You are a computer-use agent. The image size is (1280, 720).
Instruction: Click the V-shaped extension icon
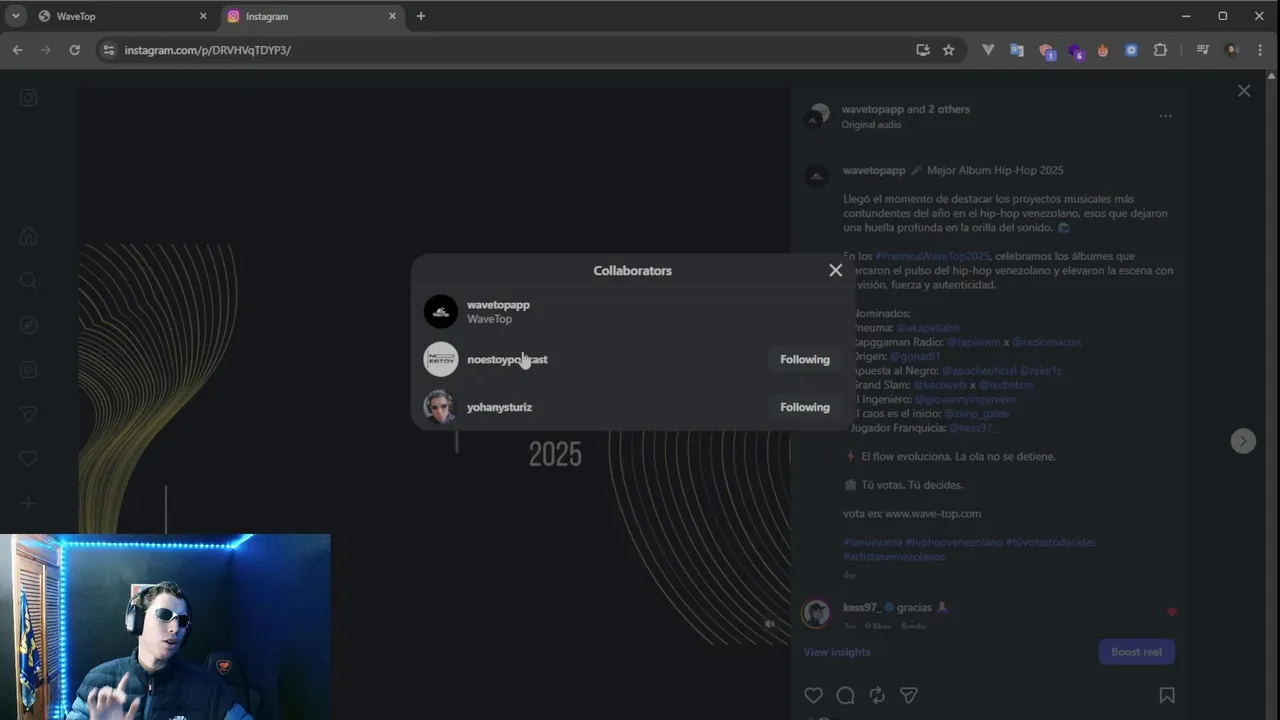(x=988, y=50)
